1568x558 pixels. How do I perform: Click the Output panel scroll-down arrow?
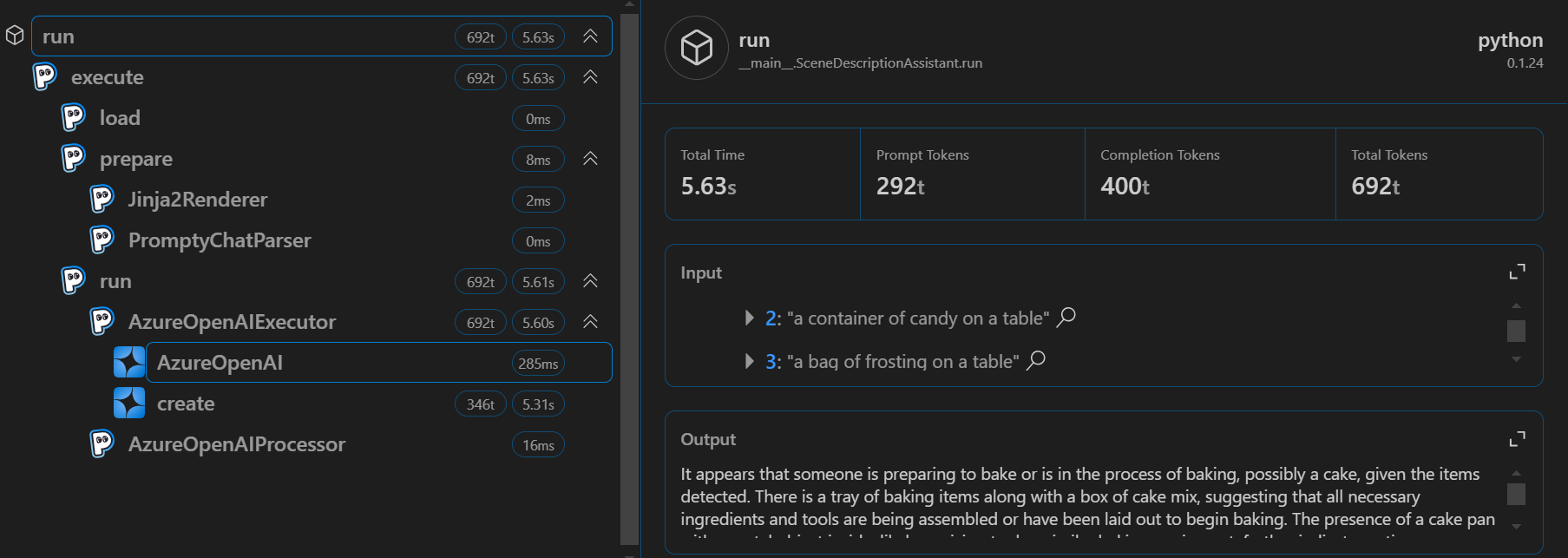pyautogui.click(x=1516, y=527)
